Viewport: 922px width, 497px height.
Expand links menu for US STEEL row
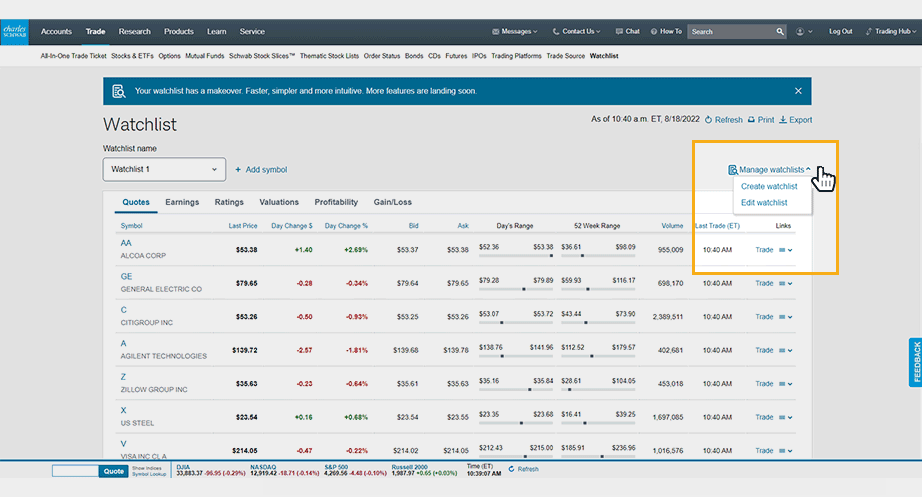coord(786,418)
